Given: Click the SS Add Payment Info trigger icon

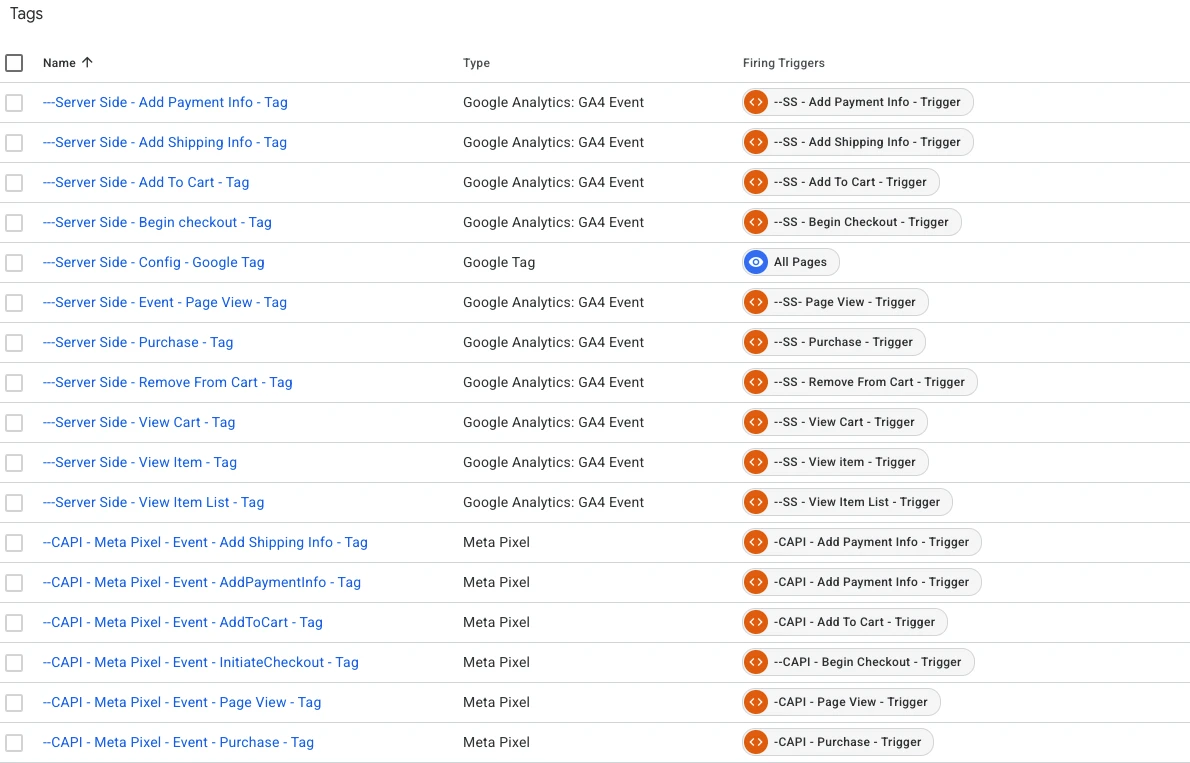Looking at the screenshot, I should pos(756,102).
